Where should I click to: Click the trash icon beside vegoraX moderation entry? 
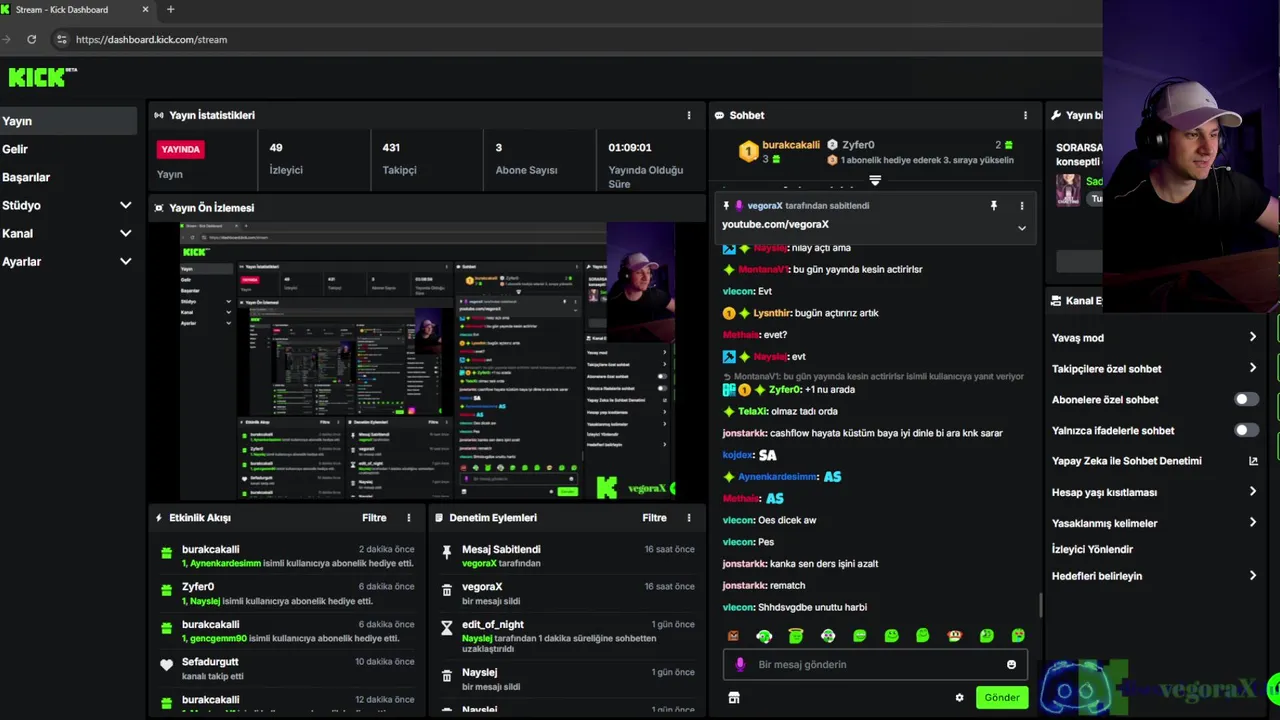point(446,590)
